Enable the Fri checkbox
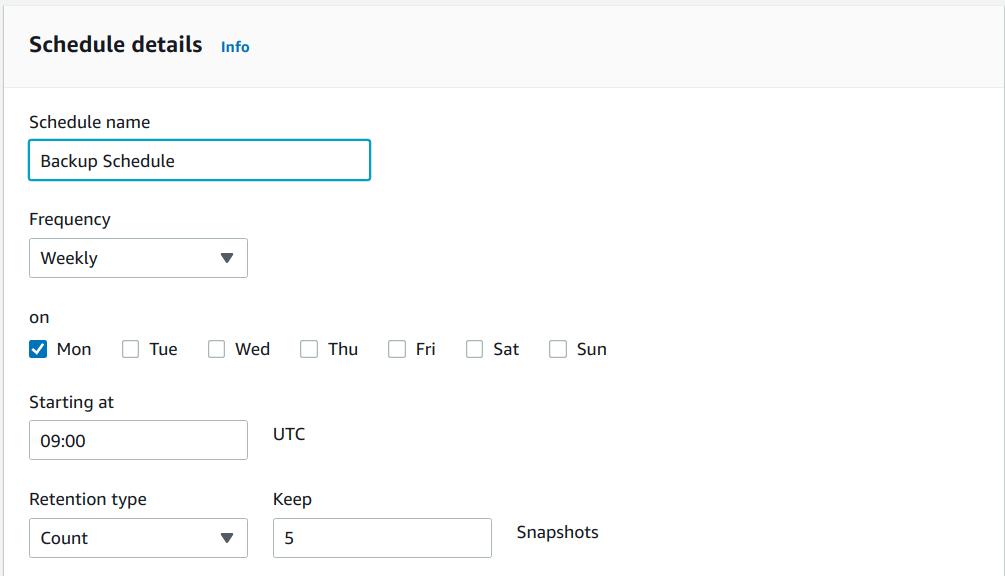Screen dimensions: 1005x576 [x=395, y=349]
